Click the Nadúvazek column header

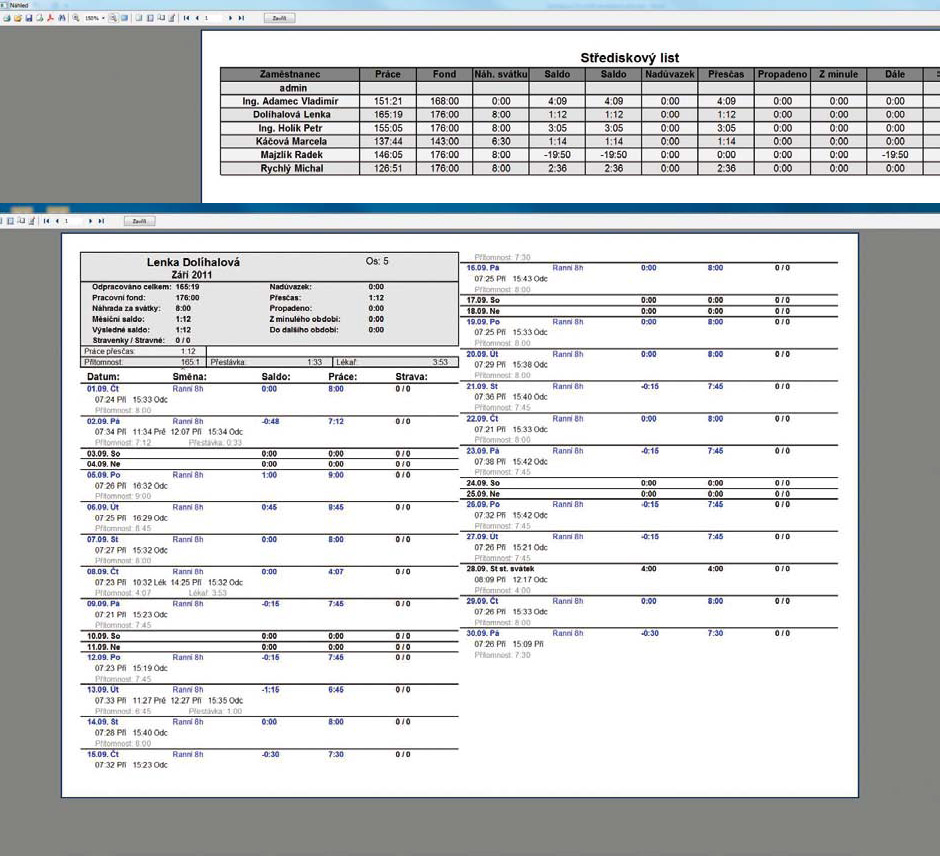tap(670, 74)
